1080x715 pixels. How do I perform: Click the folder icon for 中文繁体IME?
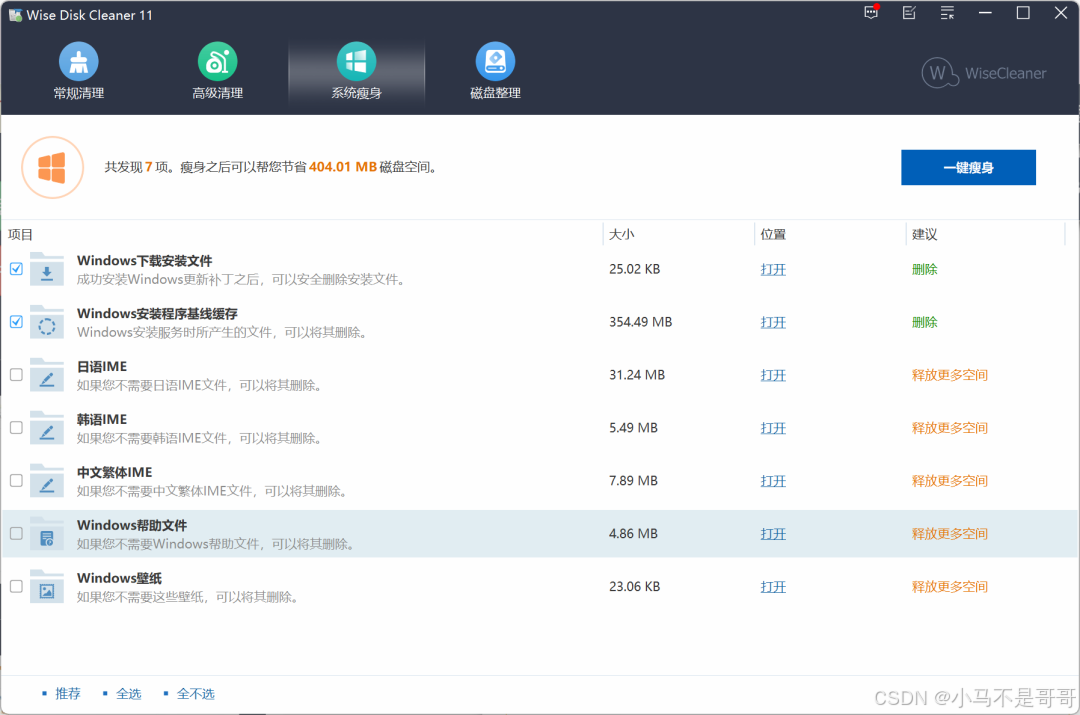47,481
